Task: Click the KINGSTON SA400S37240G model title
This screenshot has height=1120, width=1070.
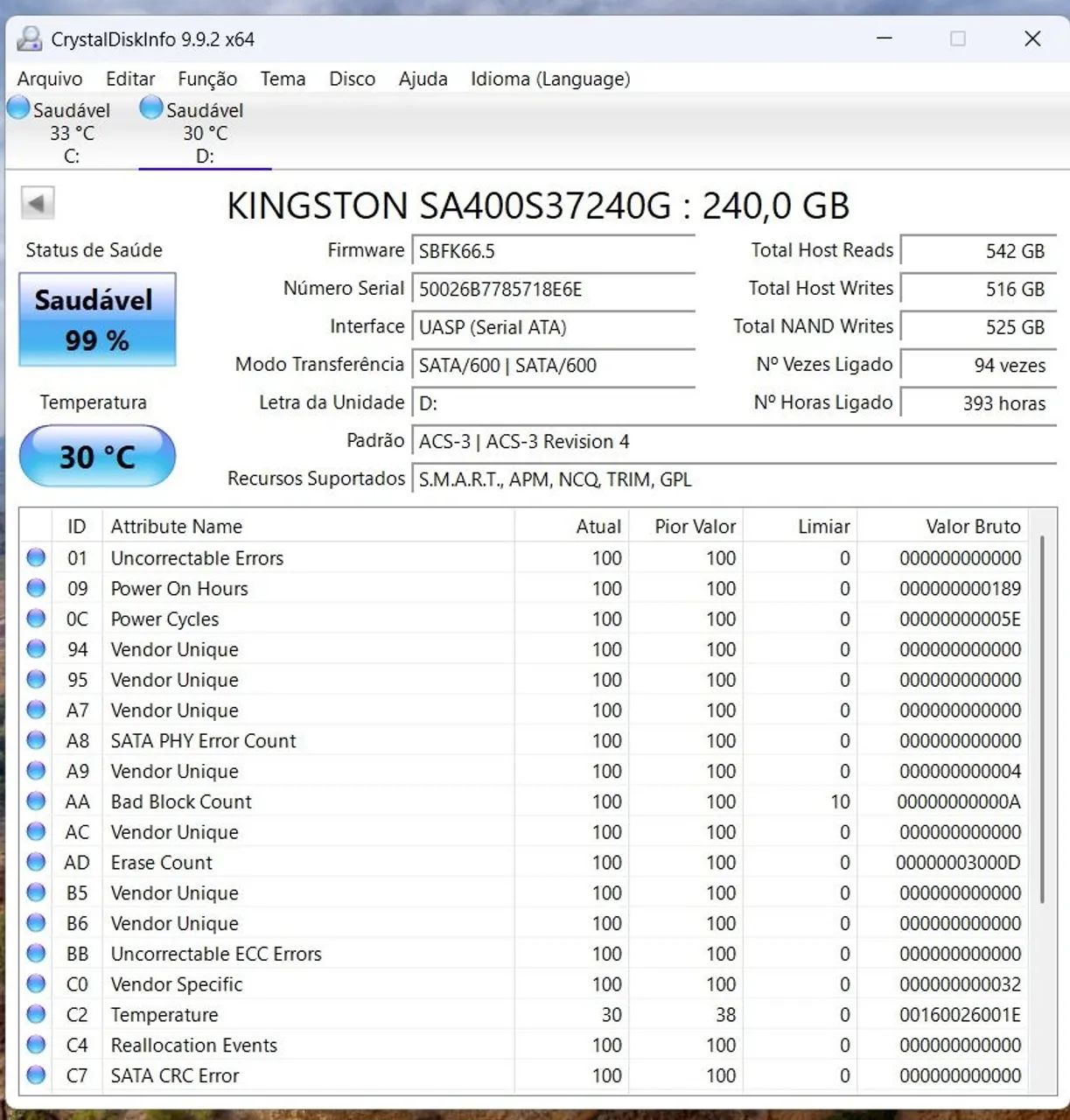Action: pyautogui.click(x=538, y=206)
